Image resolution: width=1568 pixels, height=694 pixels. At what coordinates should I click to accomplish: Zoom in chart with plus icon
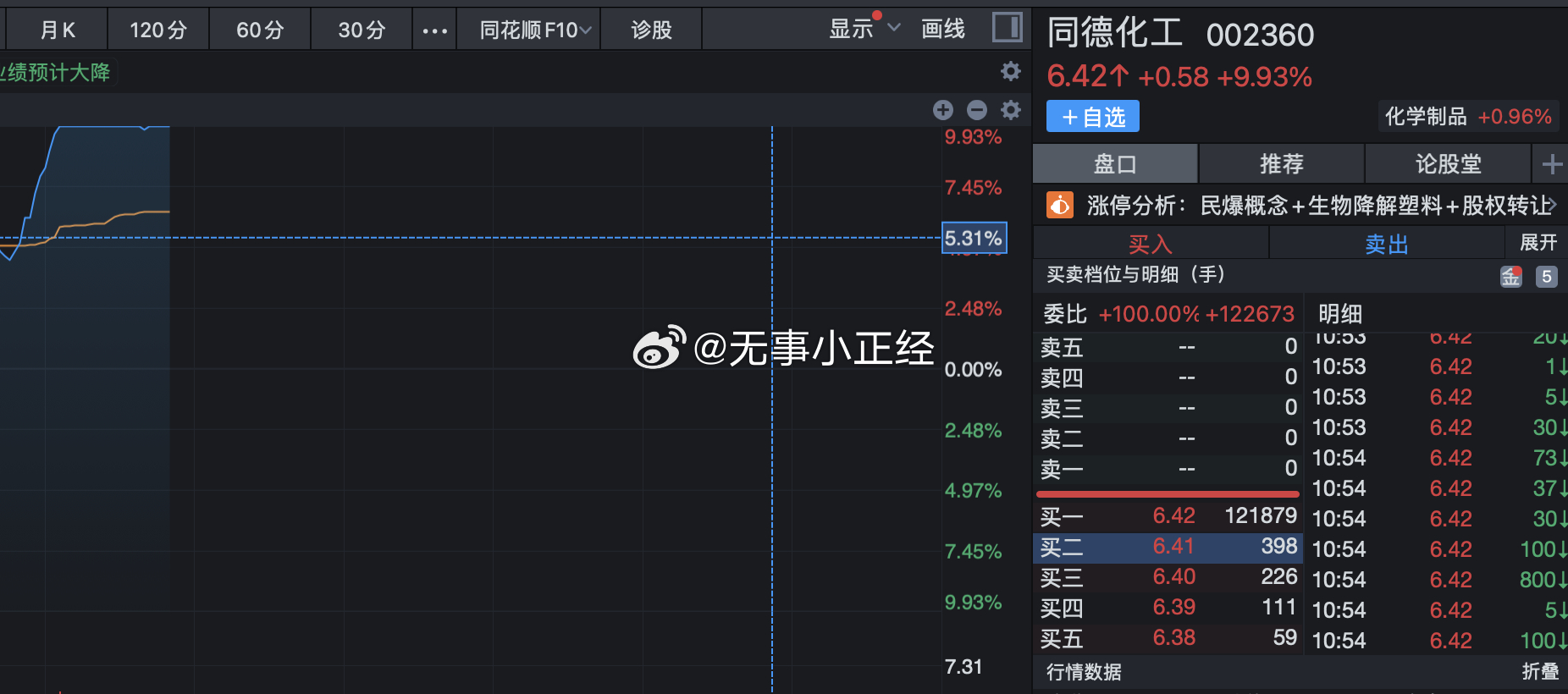point(942,110)
